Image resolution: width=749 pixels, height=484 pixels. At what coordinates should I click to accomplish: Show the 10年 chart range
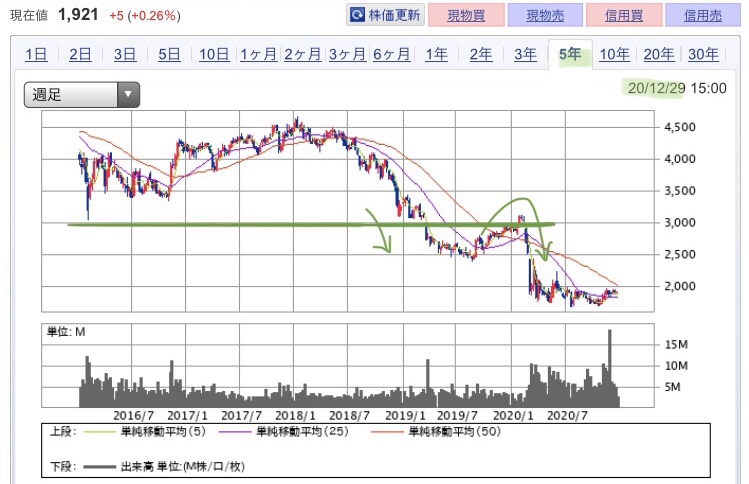coord(614,54)
